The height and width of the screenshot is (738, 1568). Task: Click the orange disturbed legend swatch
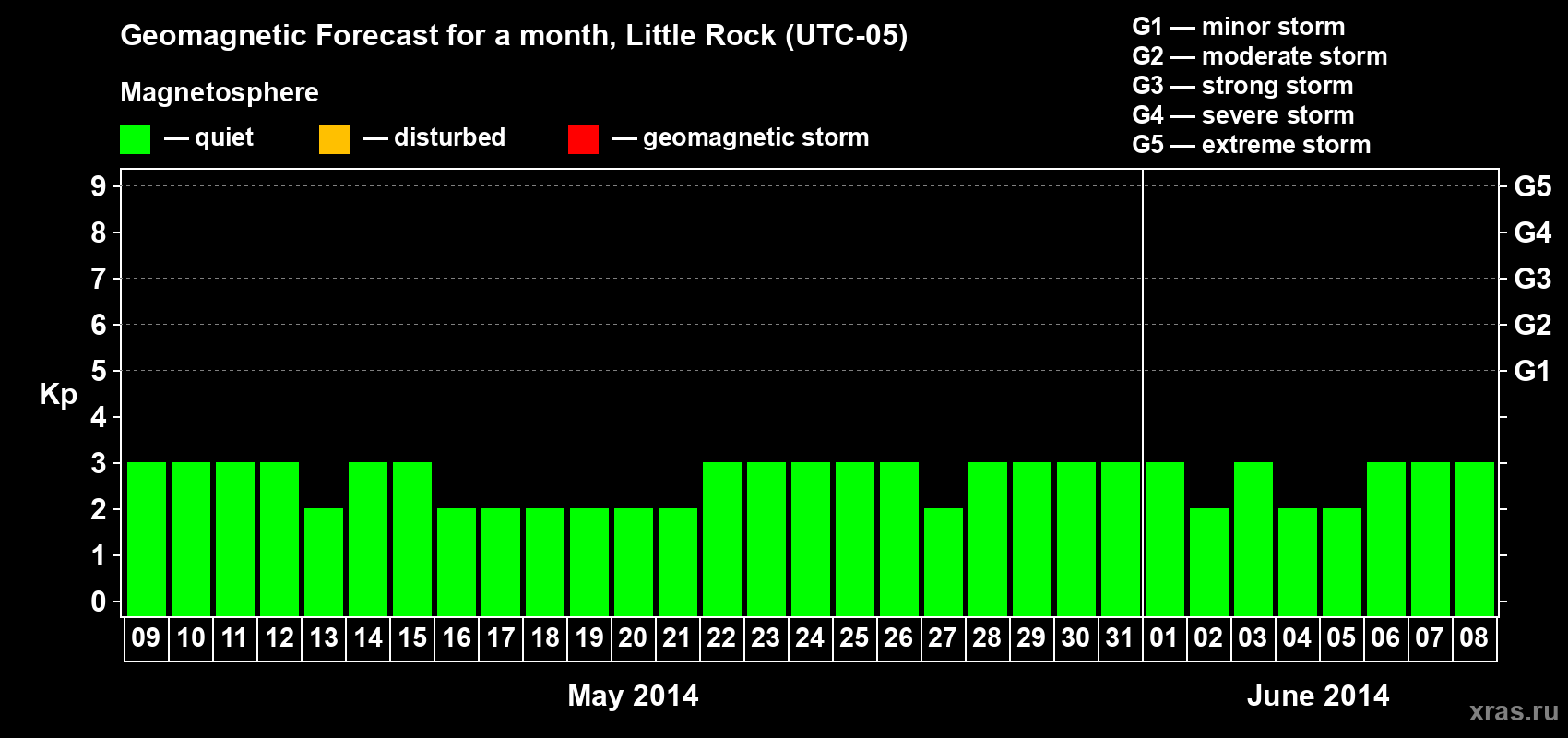pos(334,139)
